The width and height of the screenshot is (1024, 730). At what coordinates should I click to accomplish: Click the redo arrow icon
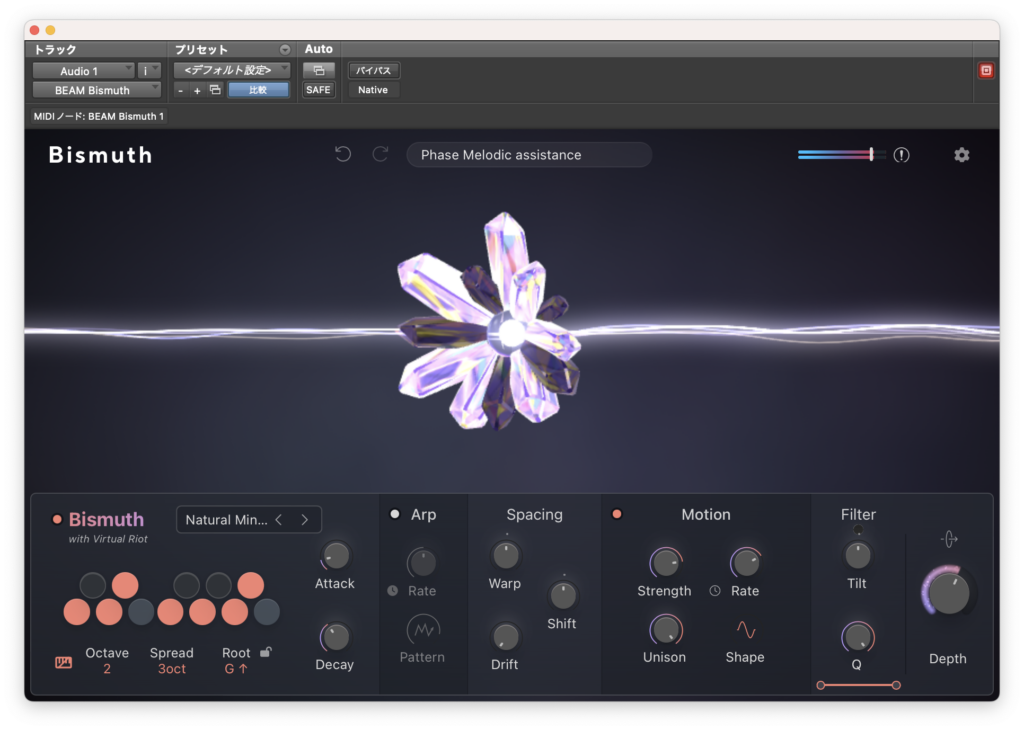(x=380, y=154)
